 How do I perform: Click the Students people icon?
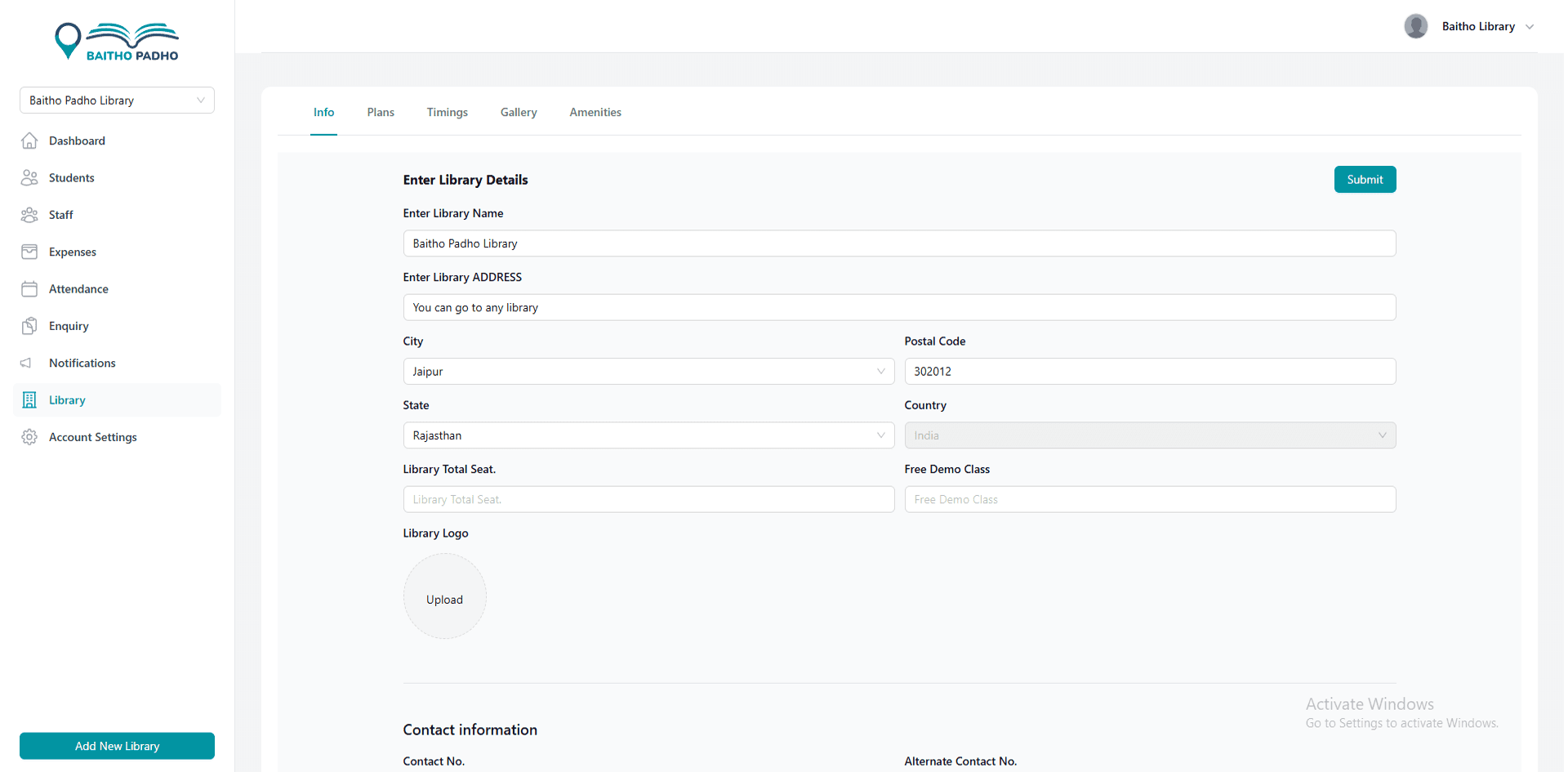click(29, 177)
